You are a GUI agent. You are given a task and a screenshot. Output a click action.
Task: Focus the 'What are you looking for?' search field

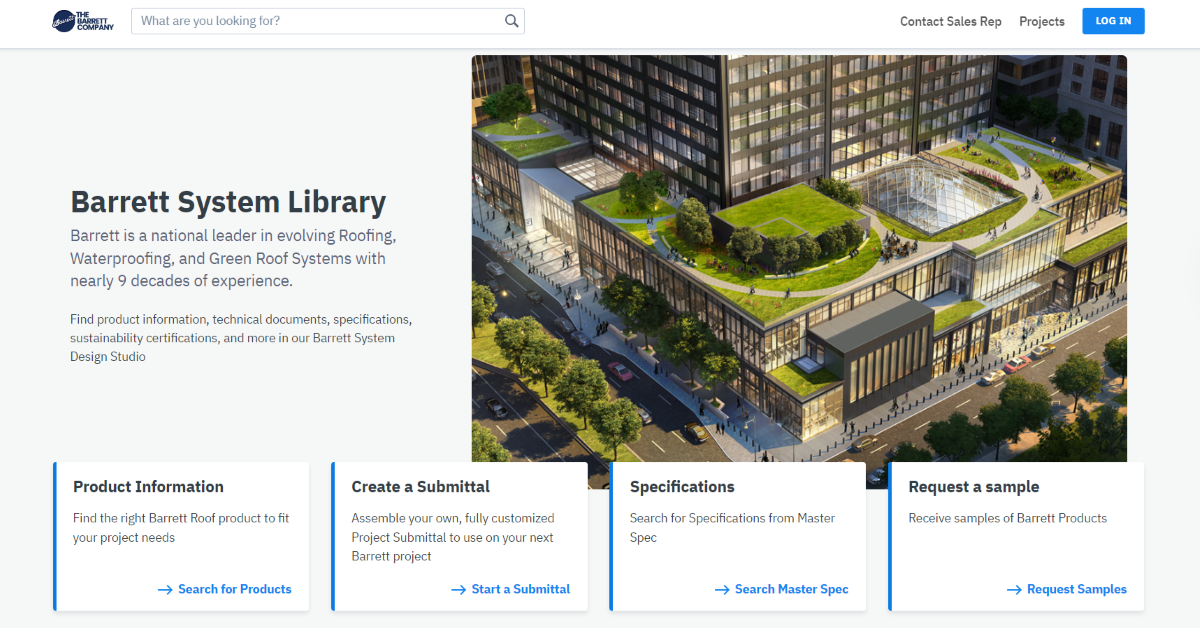coord(320,21)
